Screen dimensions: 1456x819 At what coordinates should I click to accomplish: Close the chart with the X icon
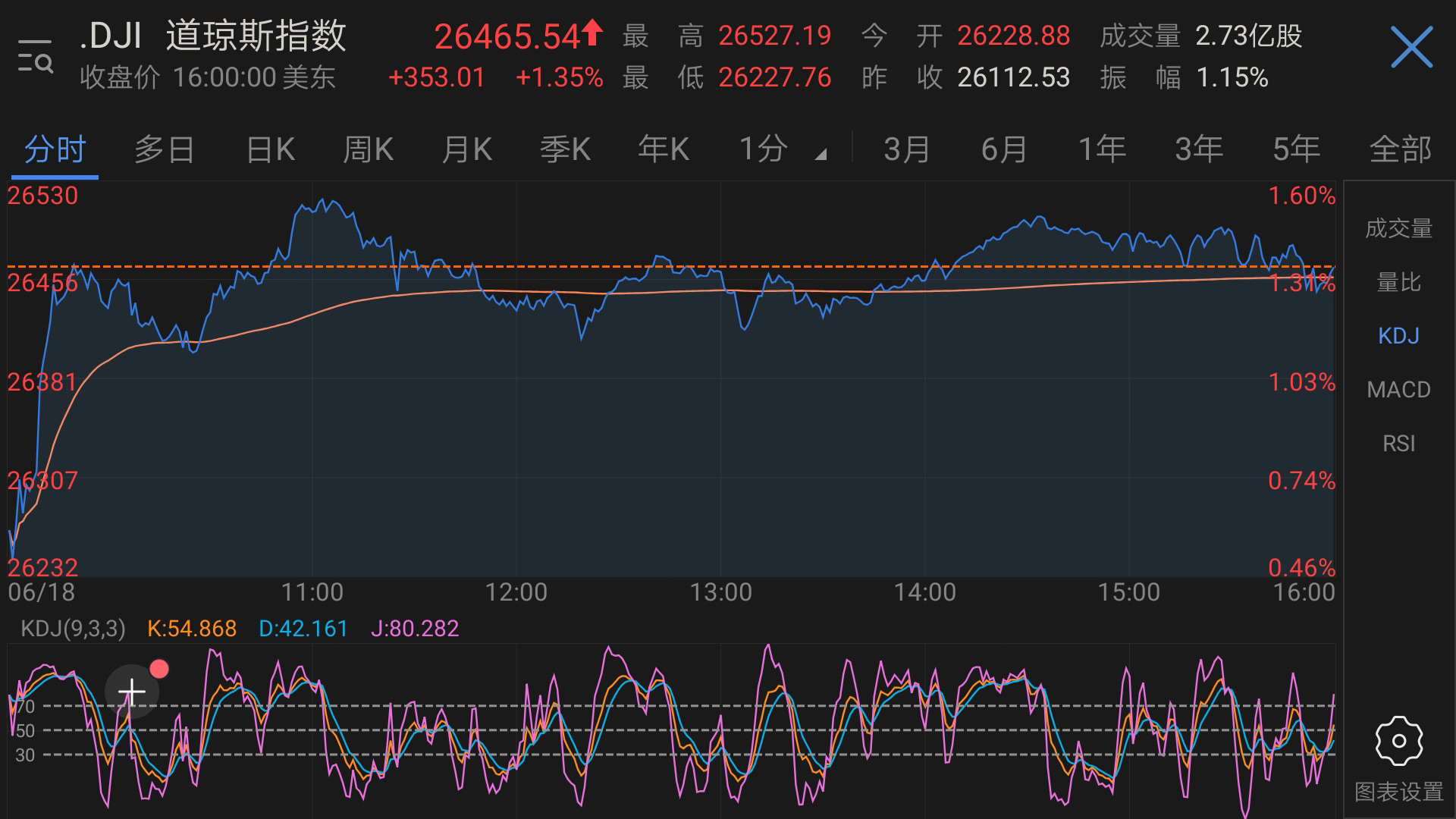[1411, 48]
